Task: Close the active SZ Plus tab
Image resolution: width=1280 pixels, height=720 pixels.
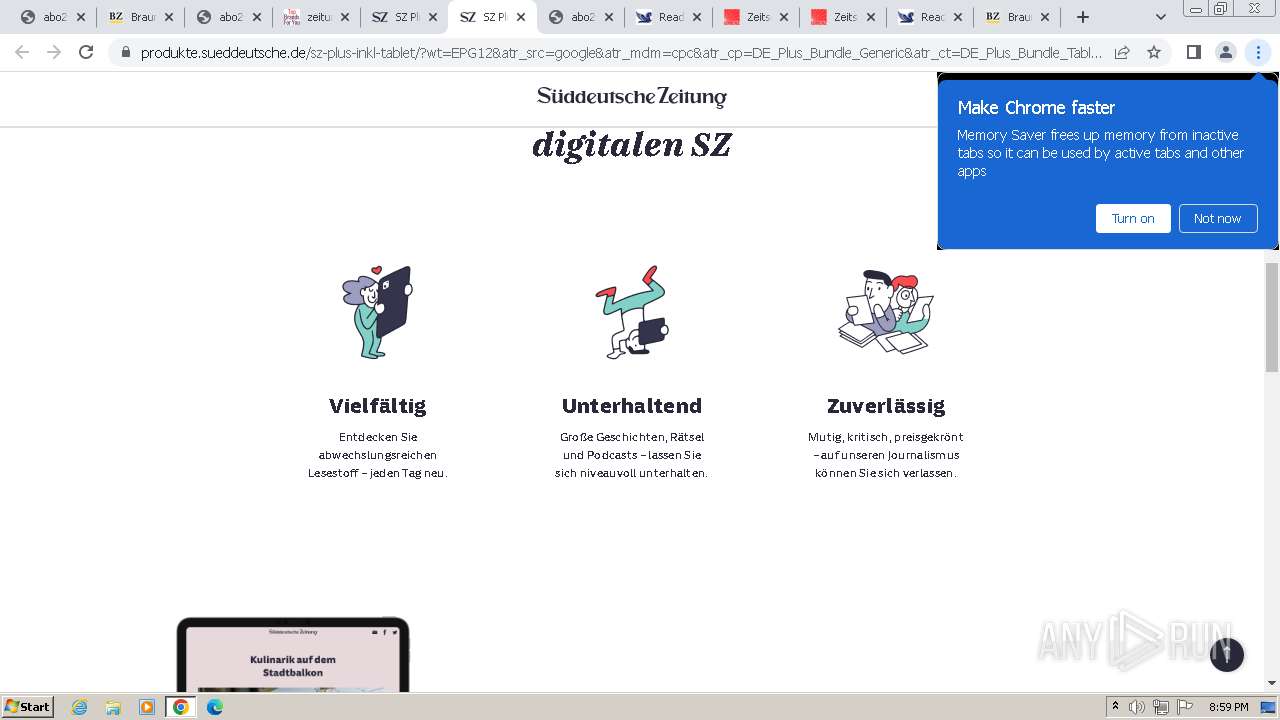Action: (x=521, y=17)
